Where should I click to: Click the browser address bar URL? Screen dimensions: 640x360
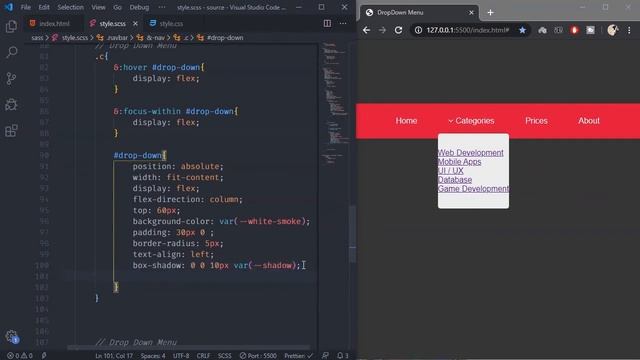467,30
